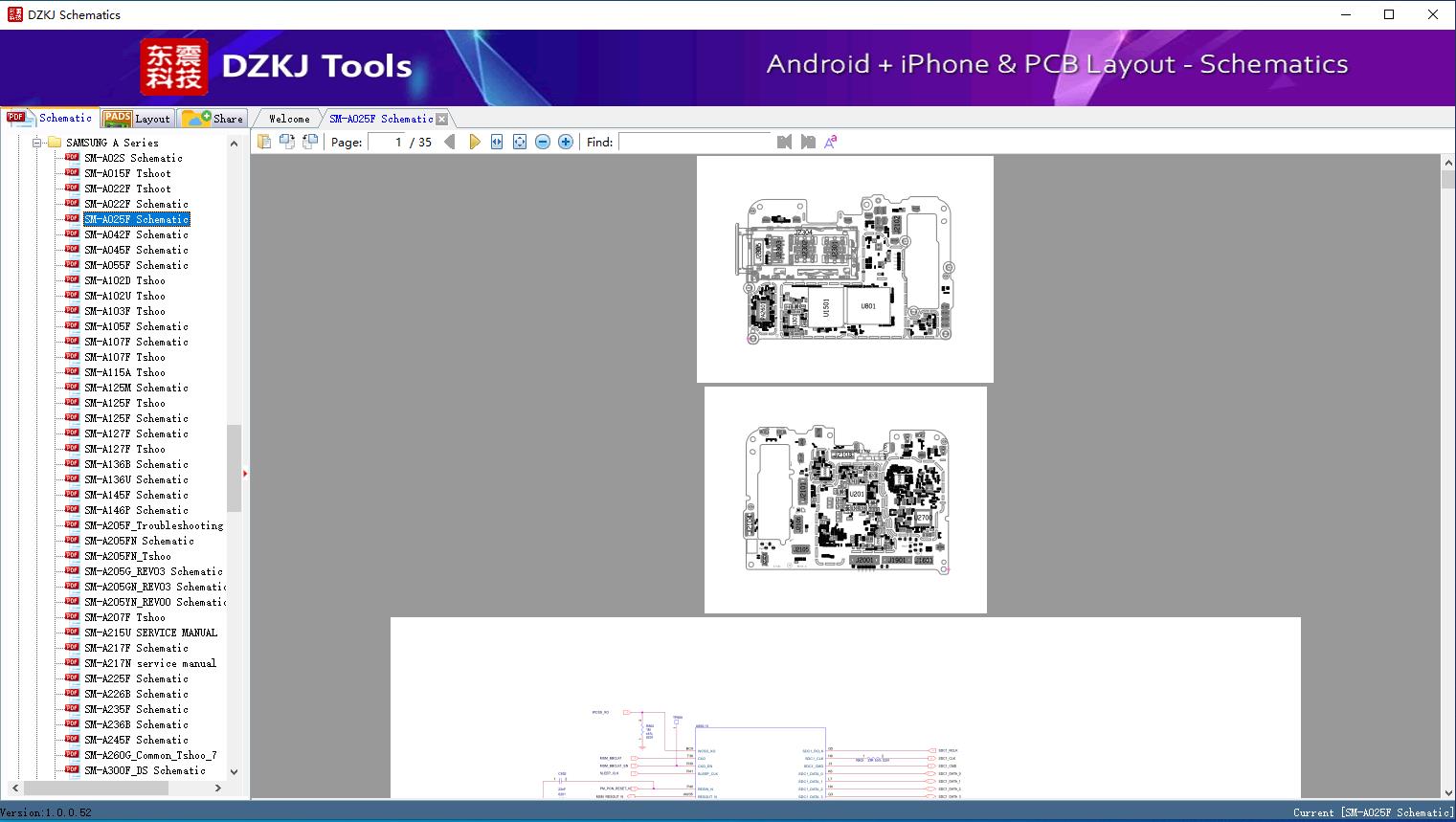This screenshot has width=1456, height=822.
Task: Switch to the Layout tab
Action: [138, 119]
